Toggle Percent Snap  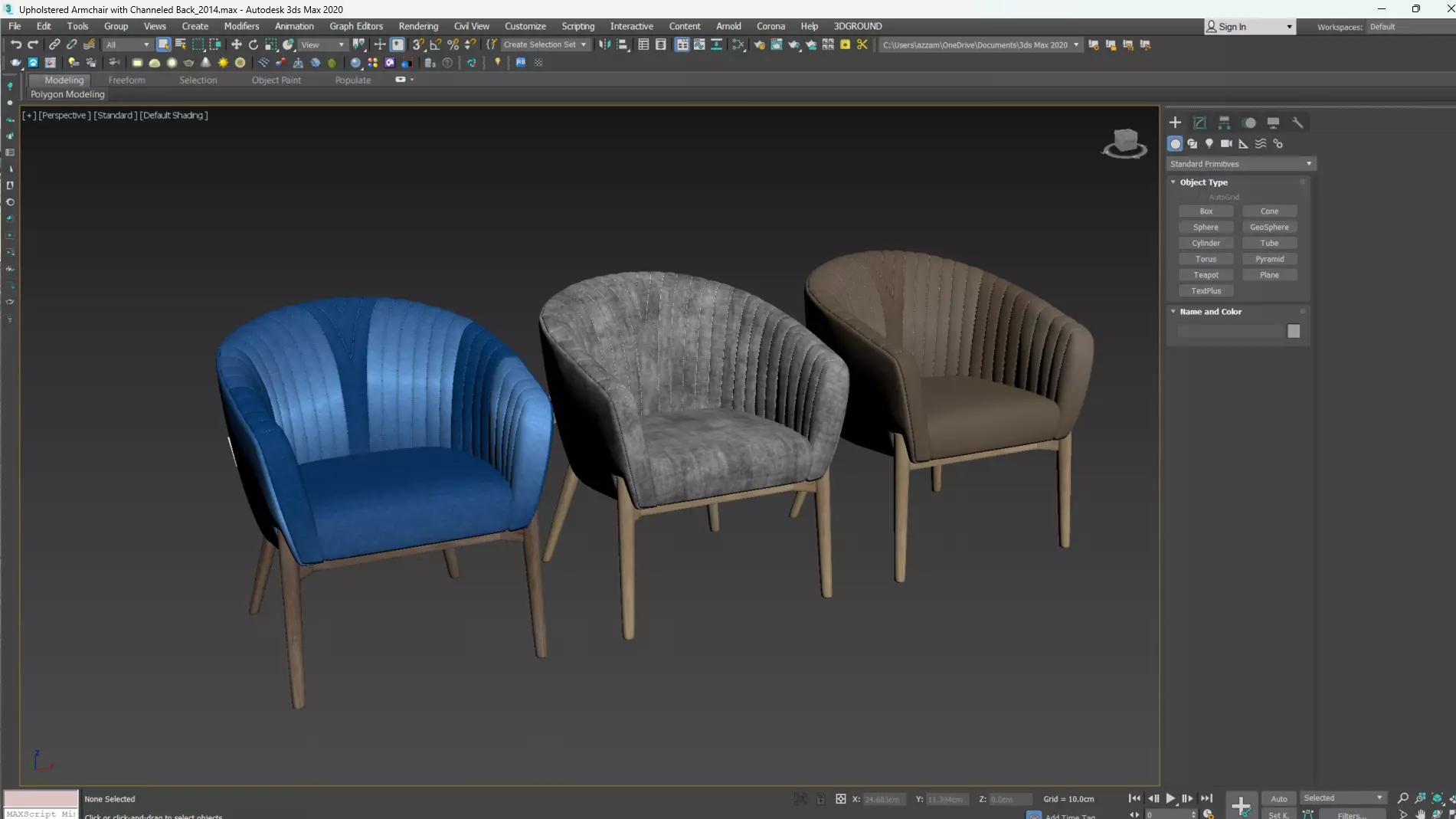pos(453,44)
